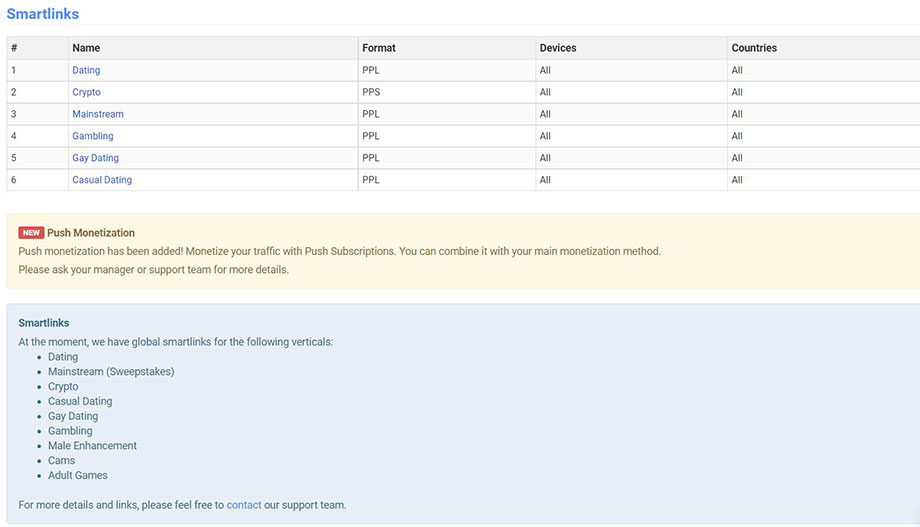The width and height of the screenshot is (920, 527).
Task: Click the Name column header
Action: click(86, 48)
